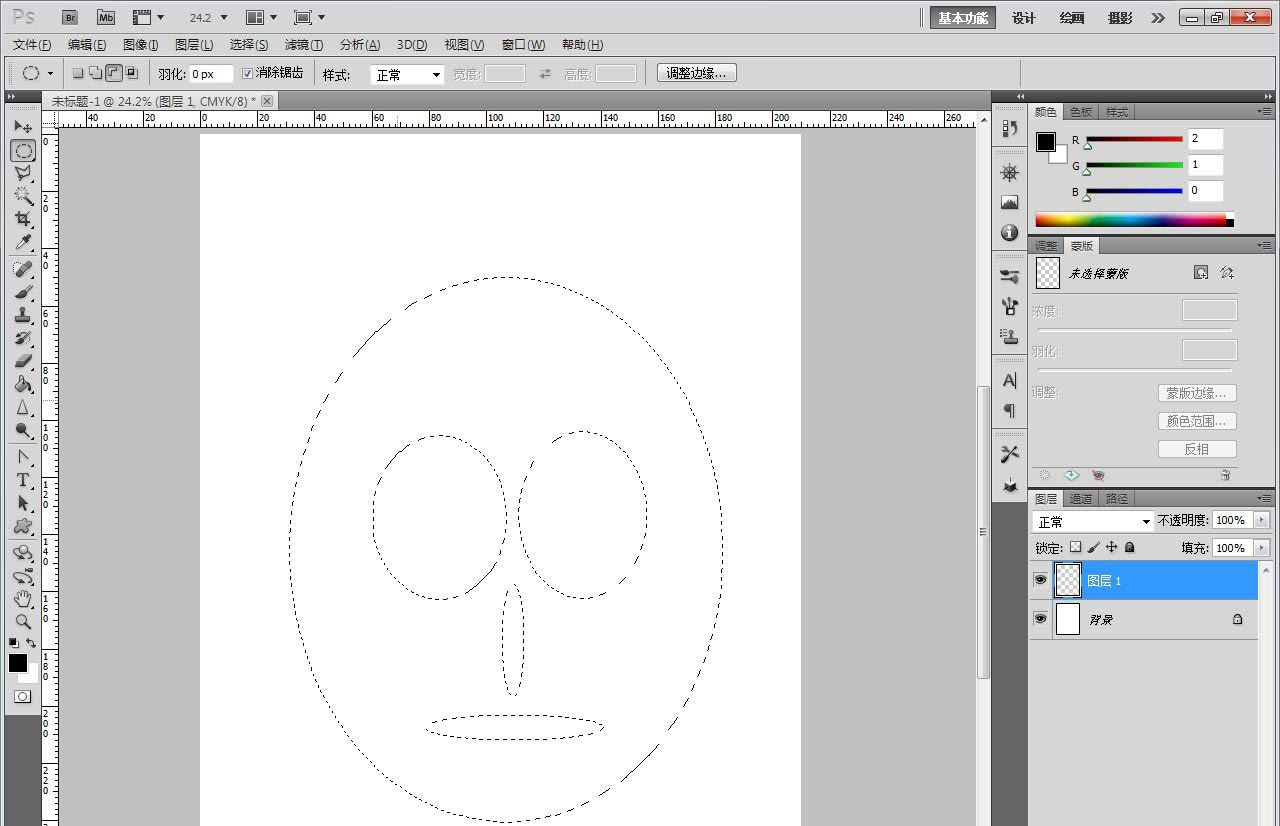Open the 滤镜(T) menu
This screenshot has height=826, width=1280.
click(304, 45)
